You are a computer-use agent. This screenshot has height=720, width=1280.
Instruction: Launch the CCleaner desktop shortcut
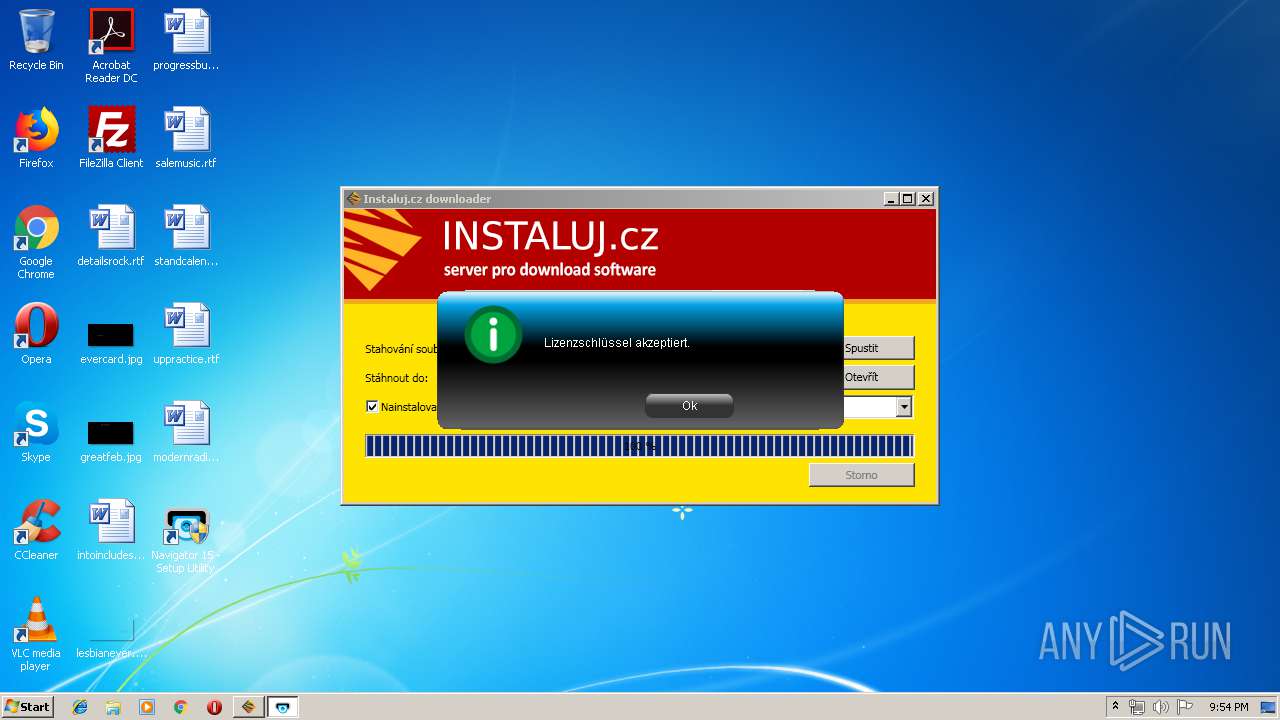pos(36,531)
